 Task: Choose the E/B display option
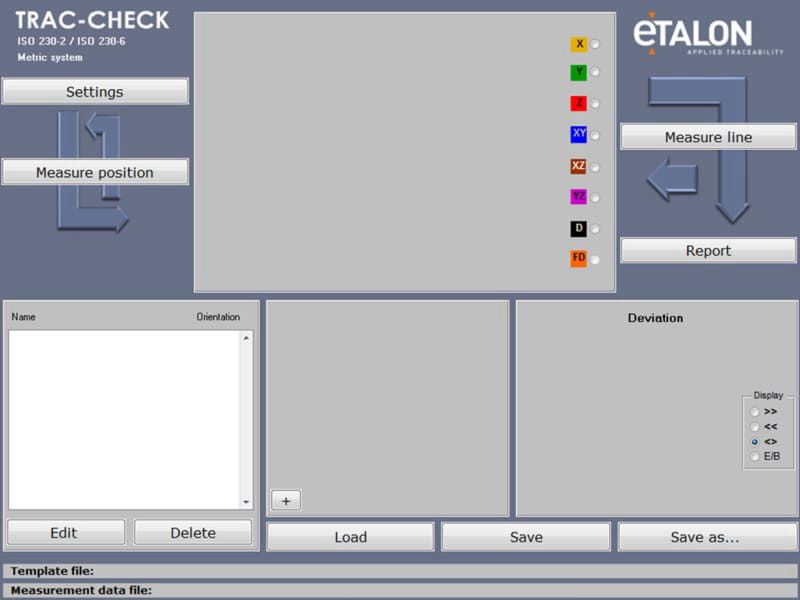tap(755, 457)
